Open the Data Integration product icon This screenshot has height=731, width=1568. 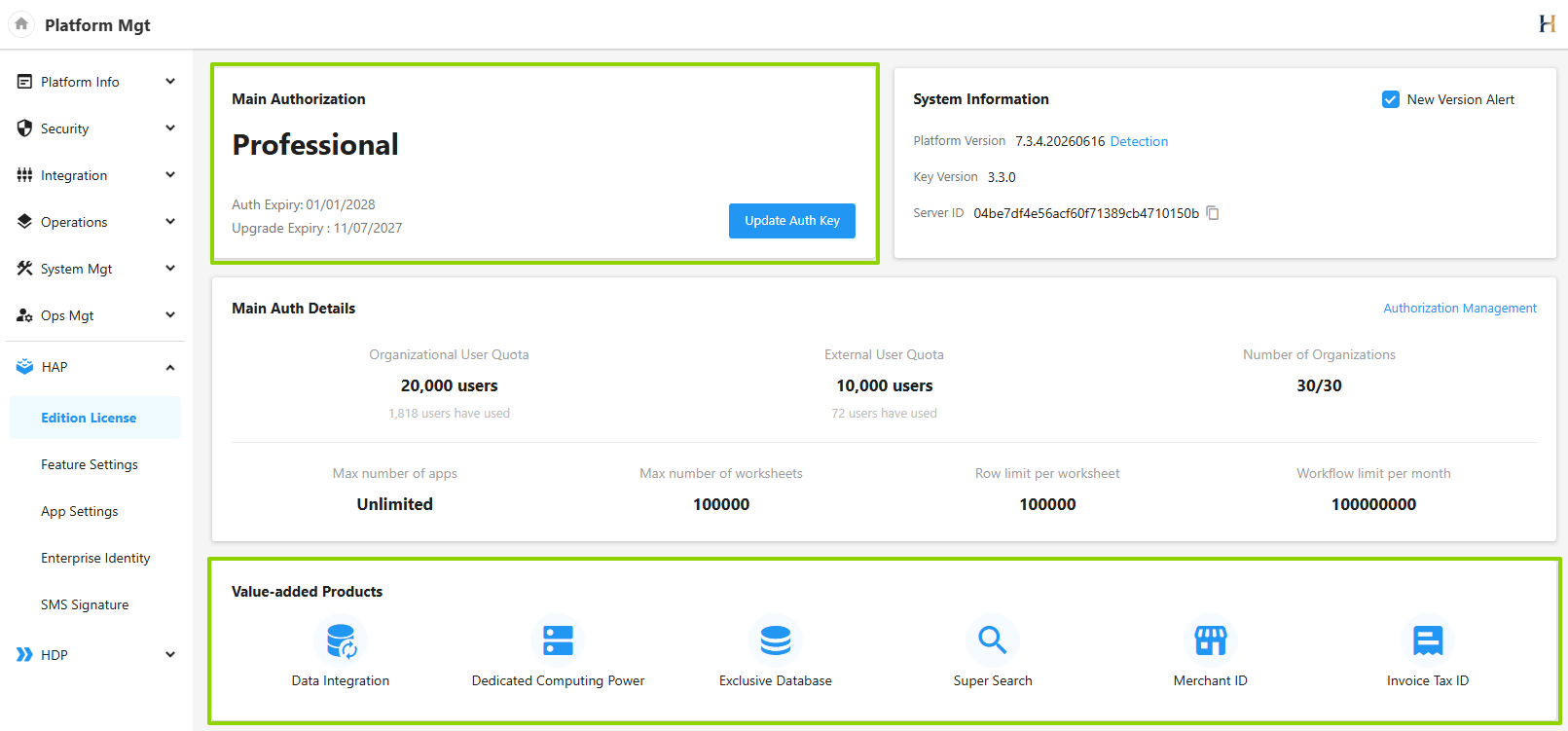[x=341, y=641]
